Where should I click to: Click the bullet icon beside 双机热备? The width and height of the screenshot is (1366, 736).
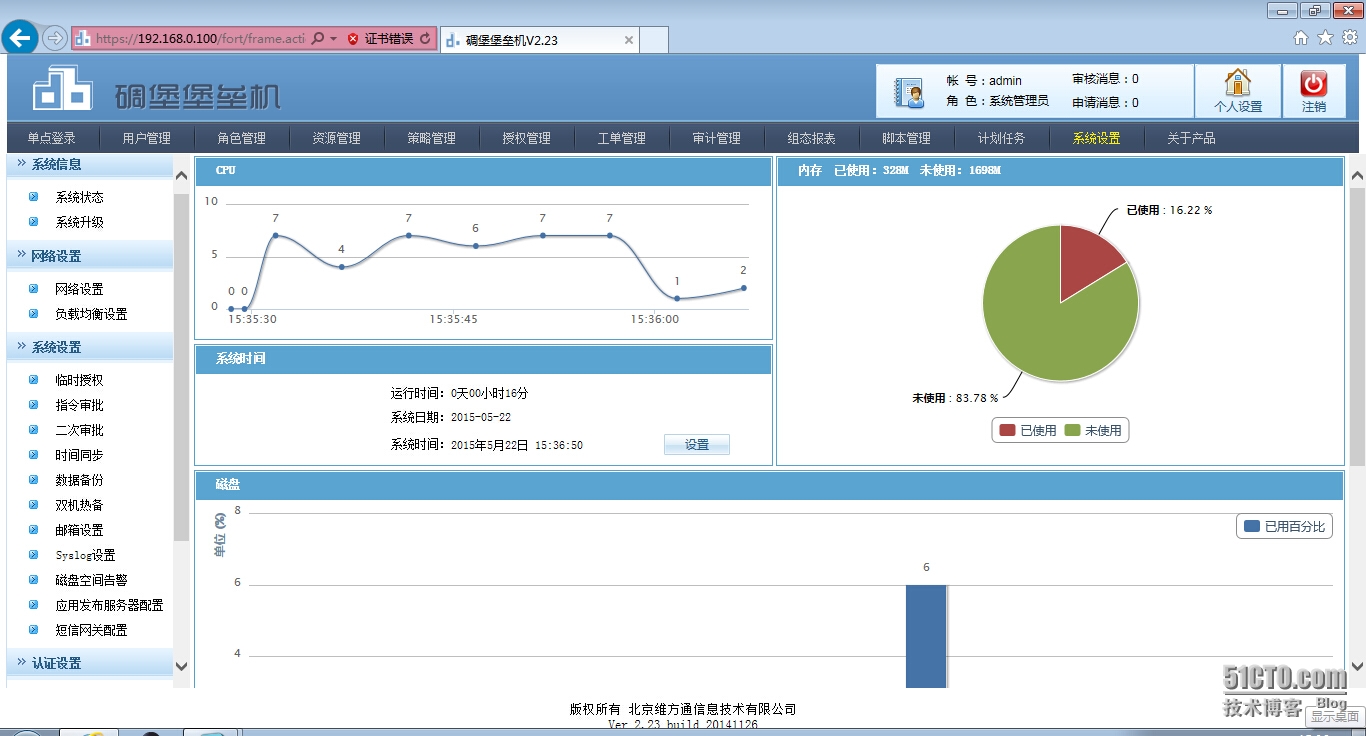tap(33, 505)
